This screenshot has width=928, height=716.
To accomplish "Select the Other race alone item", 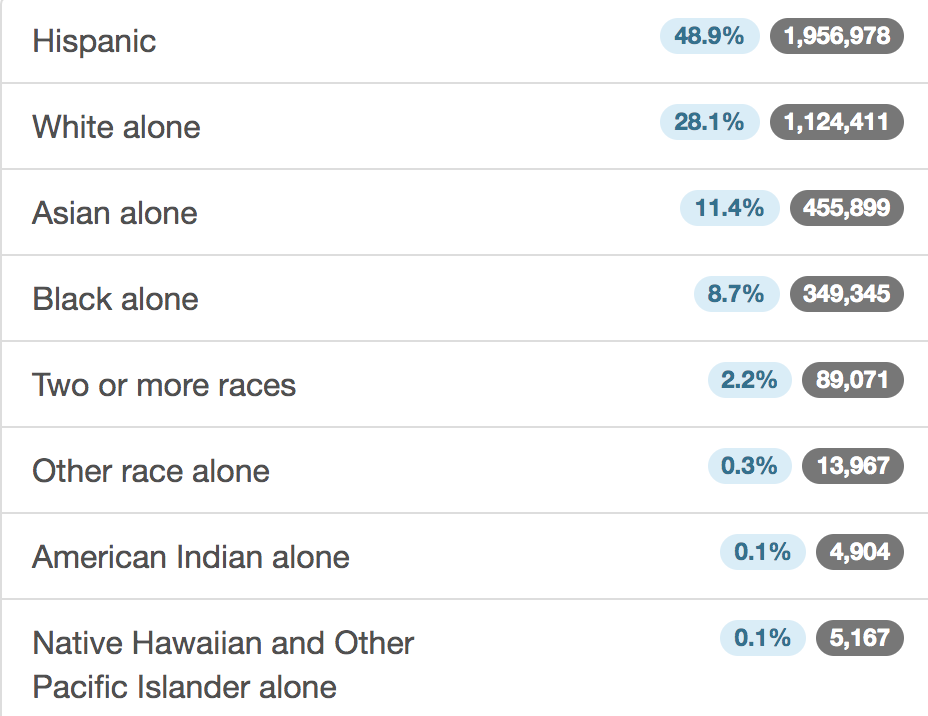I will 464,470.
